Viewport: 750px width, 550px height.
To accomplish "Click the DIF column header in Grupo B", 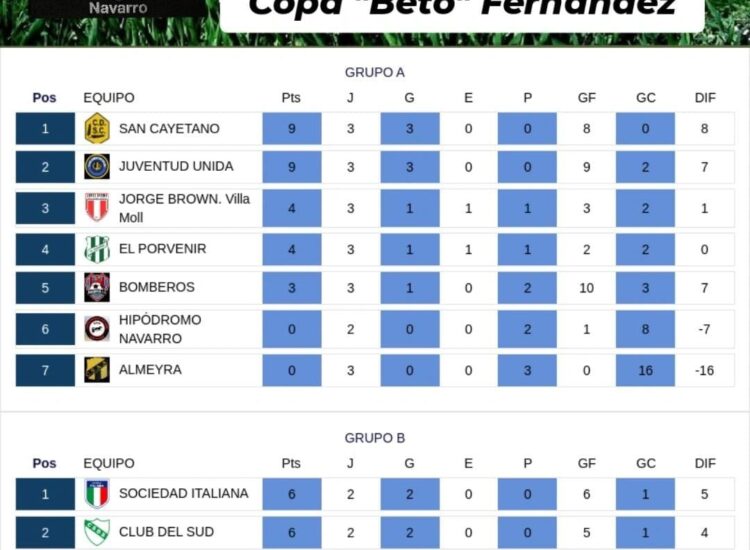I will coord(705,463).
